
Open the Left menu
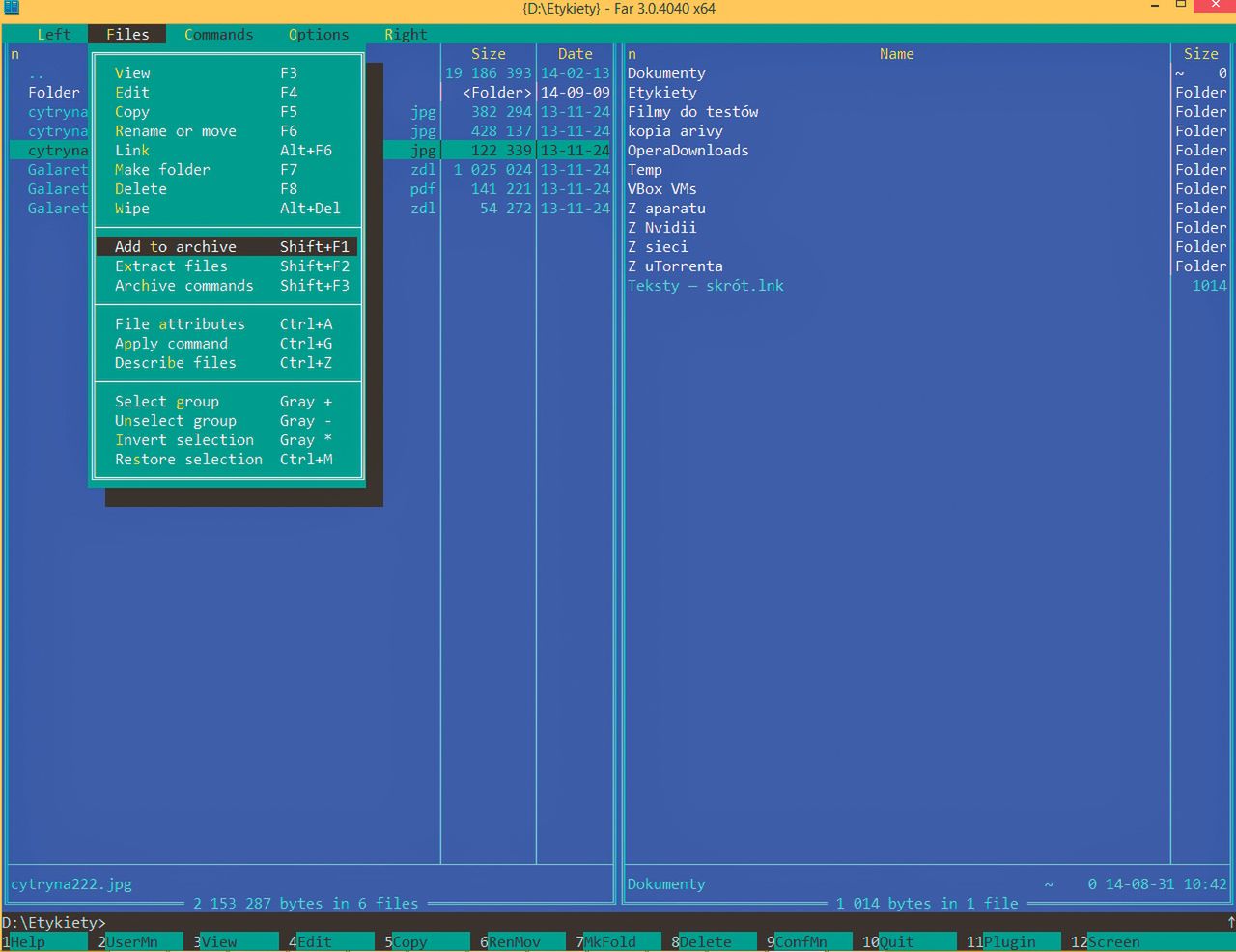tap(54, 34)
